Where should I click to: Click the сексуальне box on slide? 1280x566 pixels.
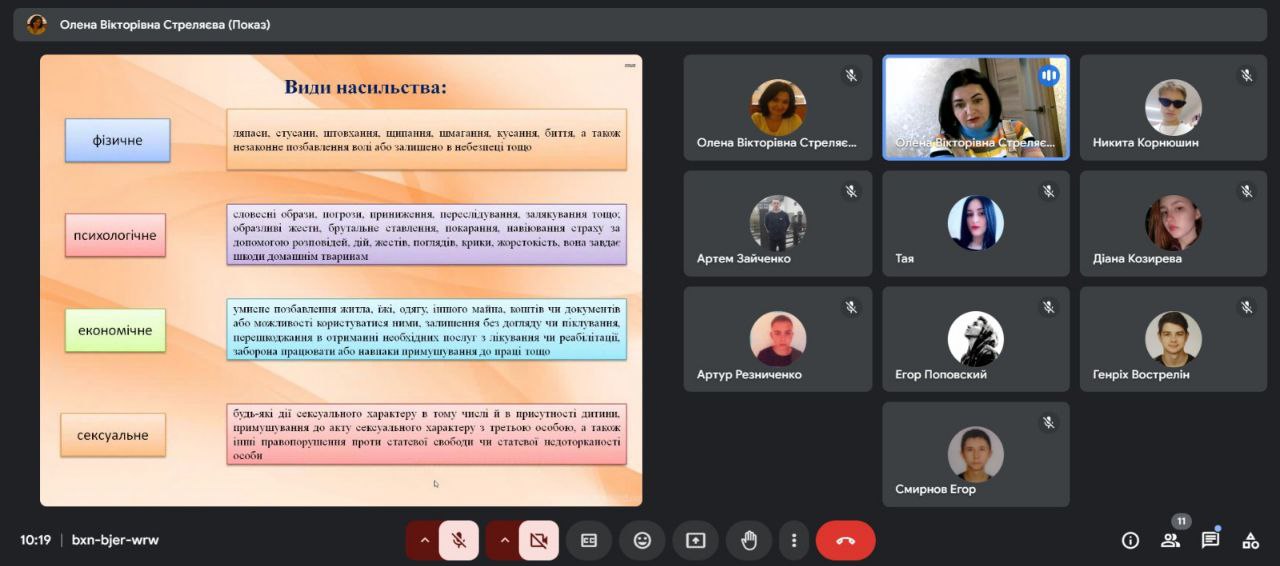tap(113, 435)
